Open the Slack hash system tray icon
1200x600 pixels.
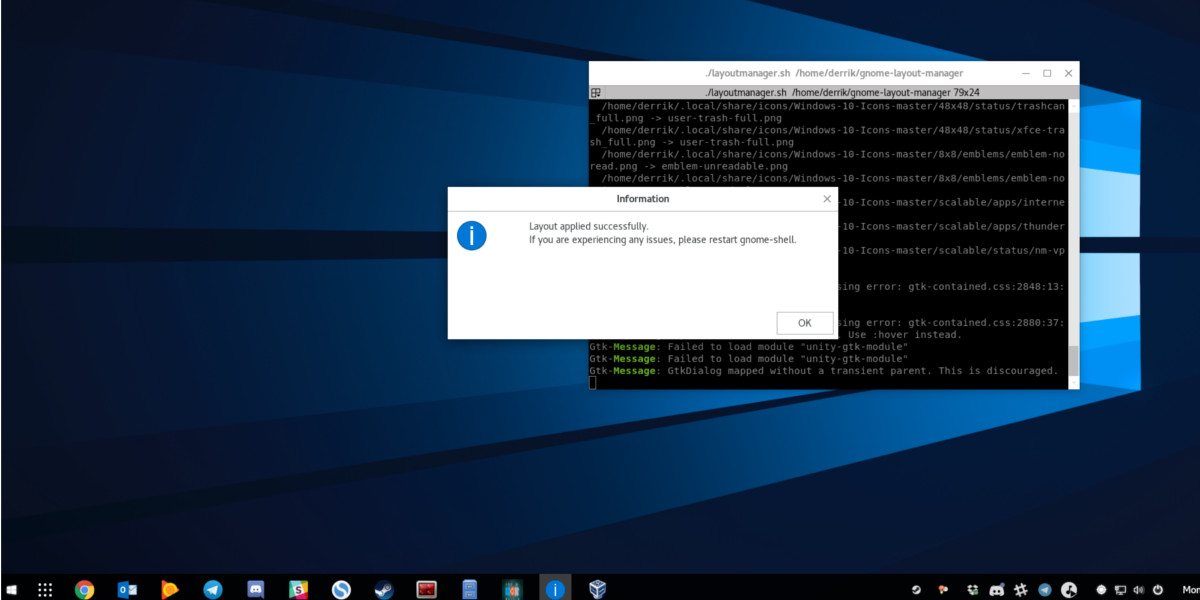pos(1021,590)
